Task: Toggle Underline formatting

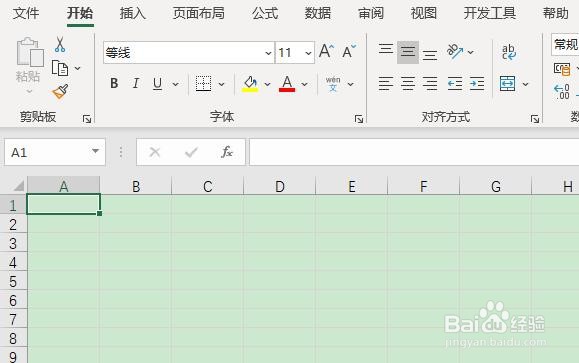Action: tap(158, 84)
